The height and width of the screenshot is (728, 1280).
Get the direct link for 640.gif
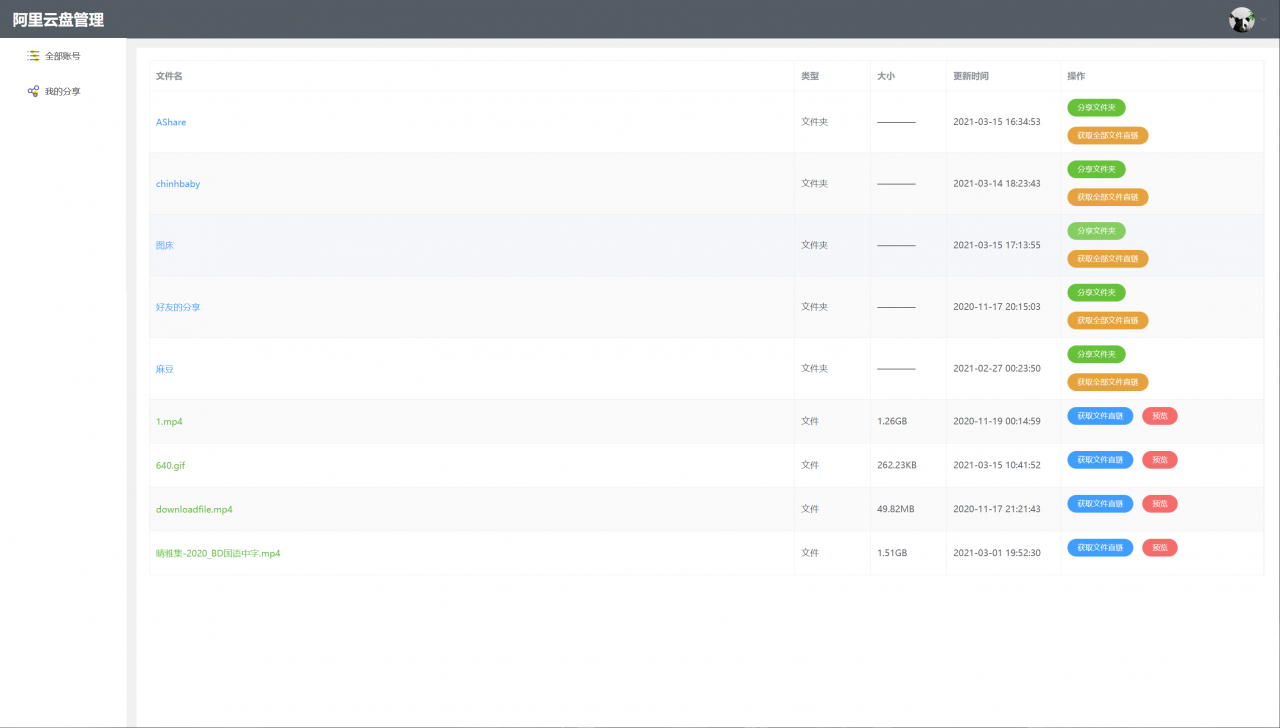(1100, 460)
